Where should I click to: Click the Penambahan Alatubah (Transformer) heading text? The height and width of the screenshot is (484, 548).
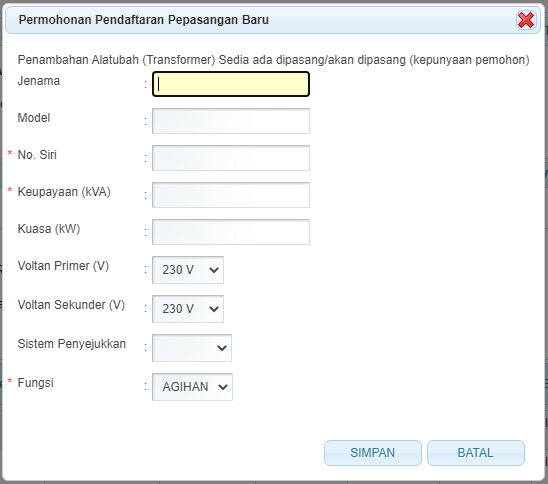pyautogui.click(x=273, y=60)
